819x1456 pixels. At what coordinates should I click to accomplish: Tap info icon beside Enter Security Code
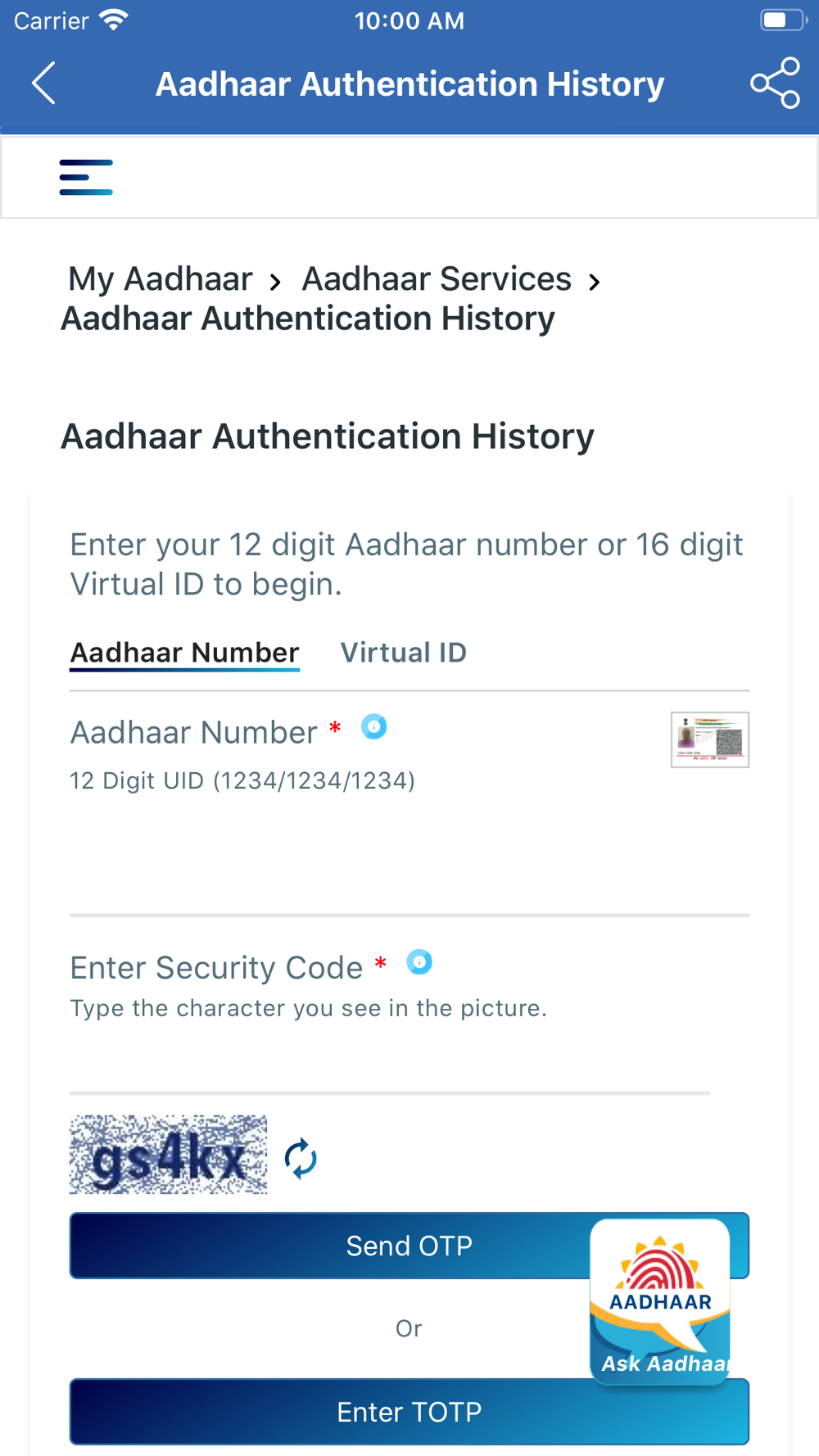pyautogui.click(x=419, y=961)
